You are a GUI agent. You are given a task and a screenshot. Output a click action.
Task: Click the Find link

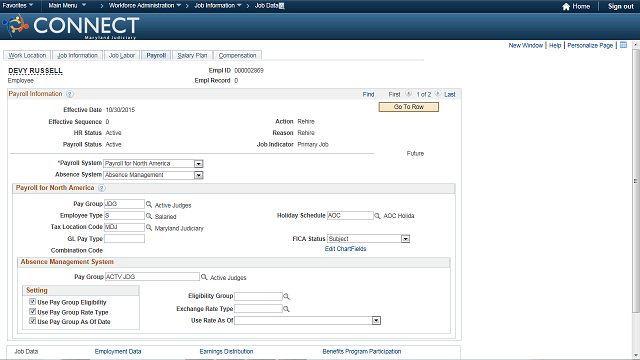(x=368, y=94)
